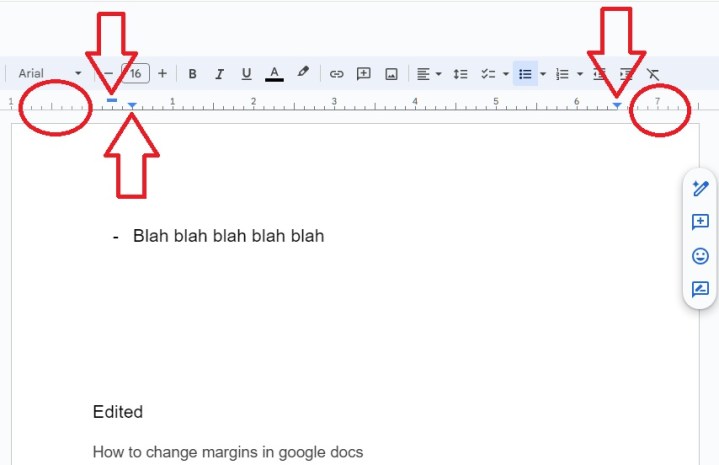Click the right indent marker on ruler
The image size is (719, 465).
click(617, 104)
